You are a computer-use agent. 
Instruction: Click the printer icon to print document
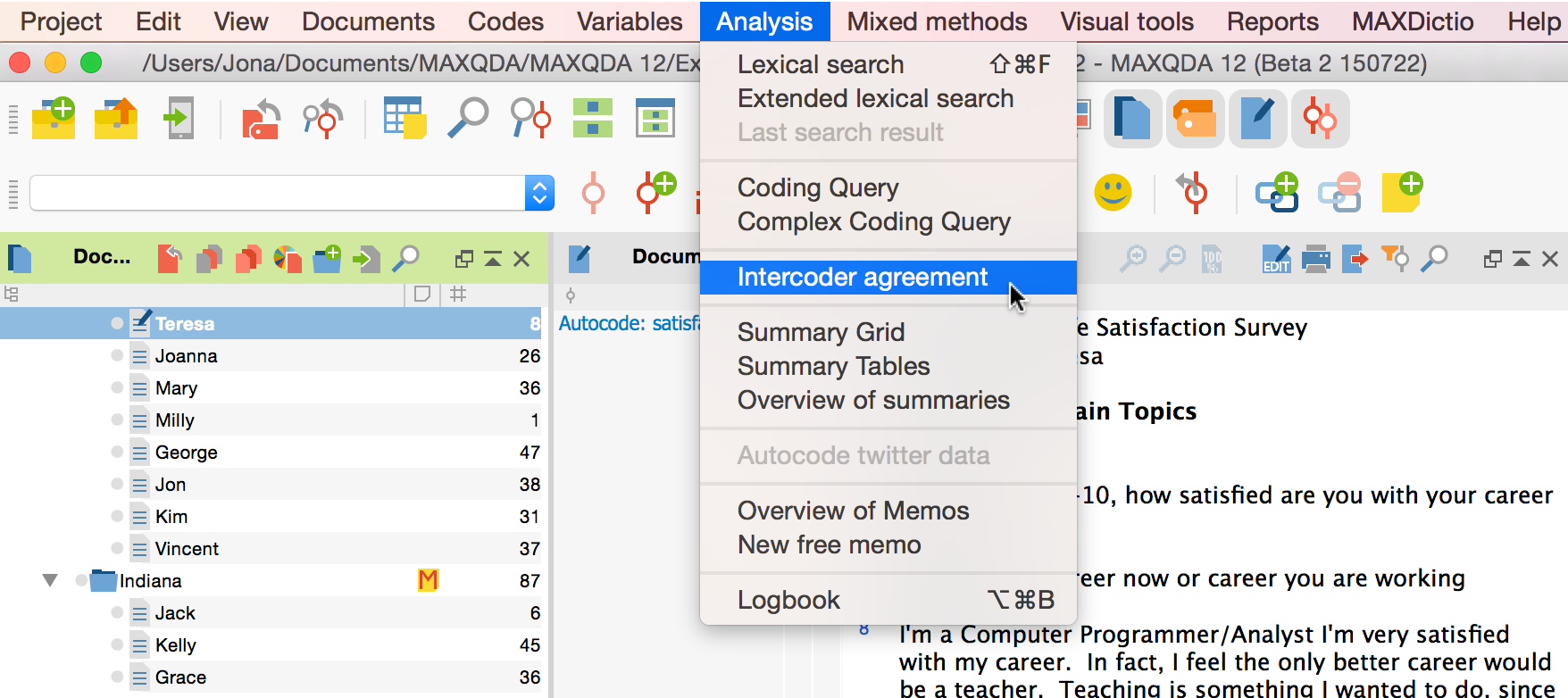1315,259
